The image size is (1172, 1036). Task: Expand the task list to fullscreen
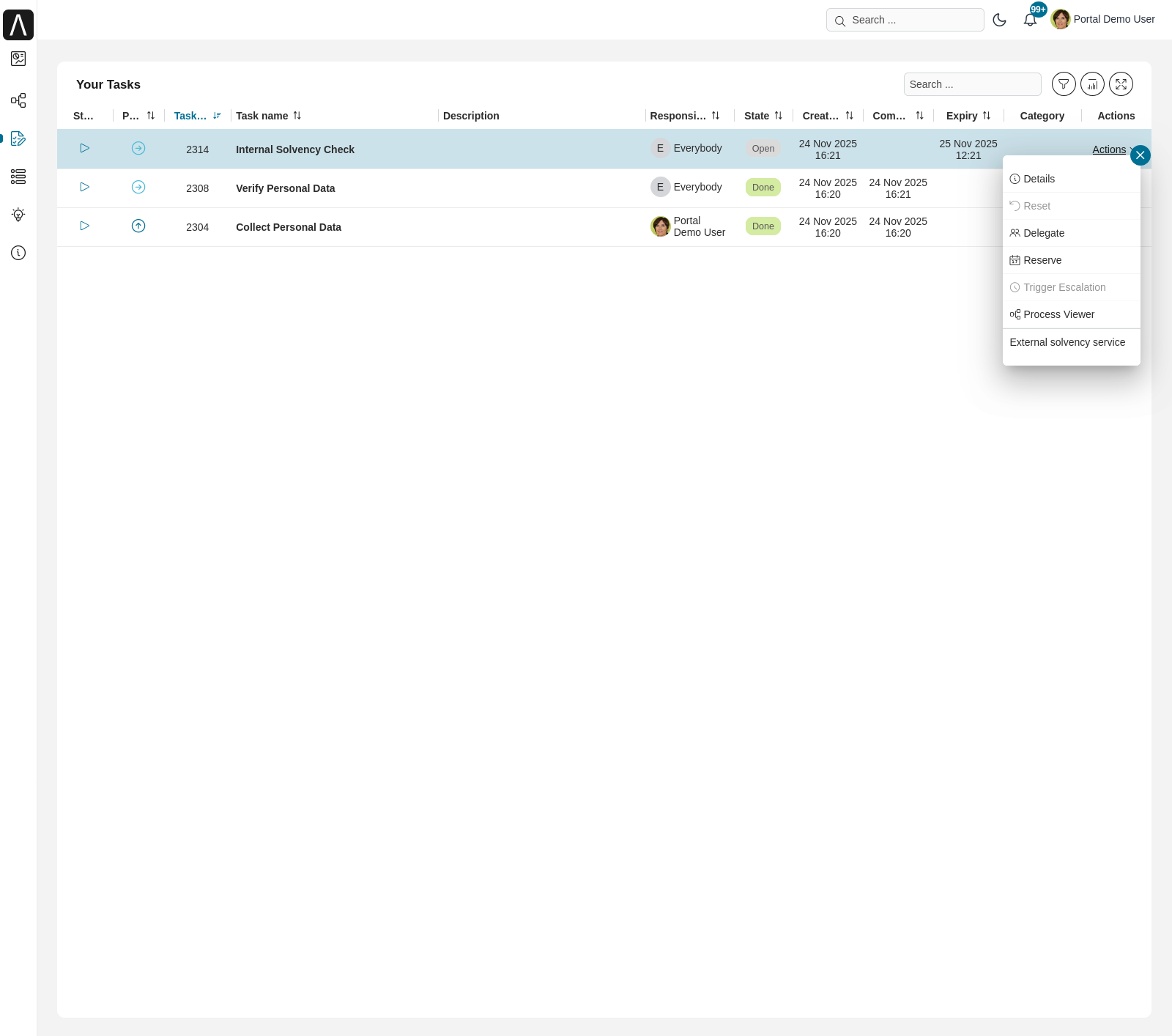tap(1121, 84)
